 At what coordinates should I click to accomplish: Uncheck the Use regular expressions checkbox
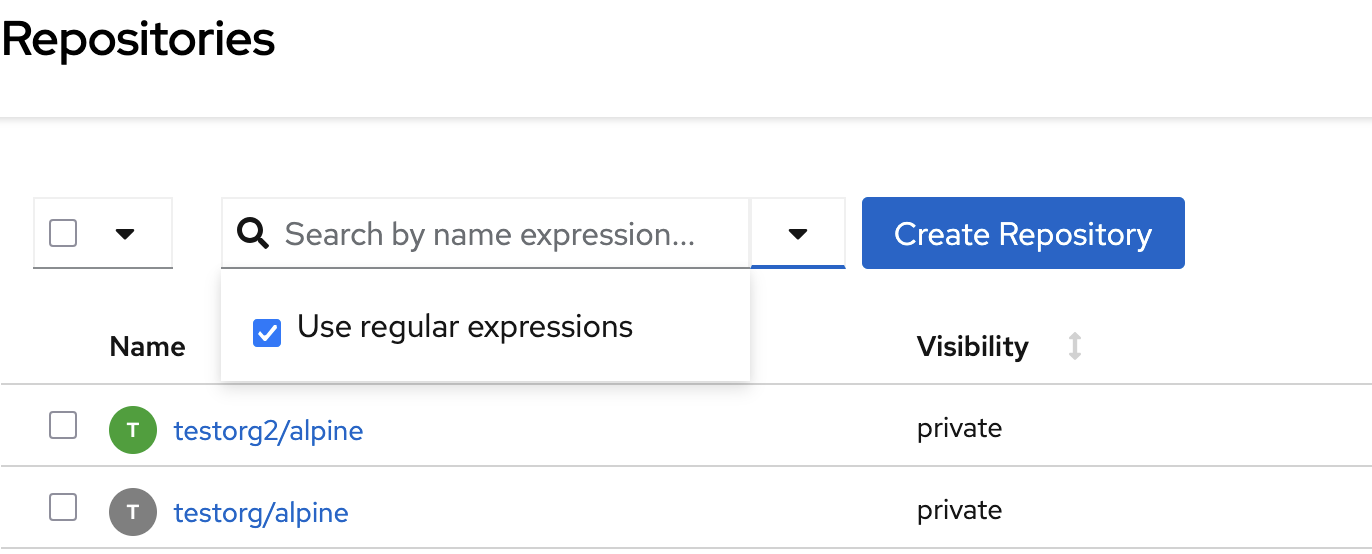click(267, 332)
